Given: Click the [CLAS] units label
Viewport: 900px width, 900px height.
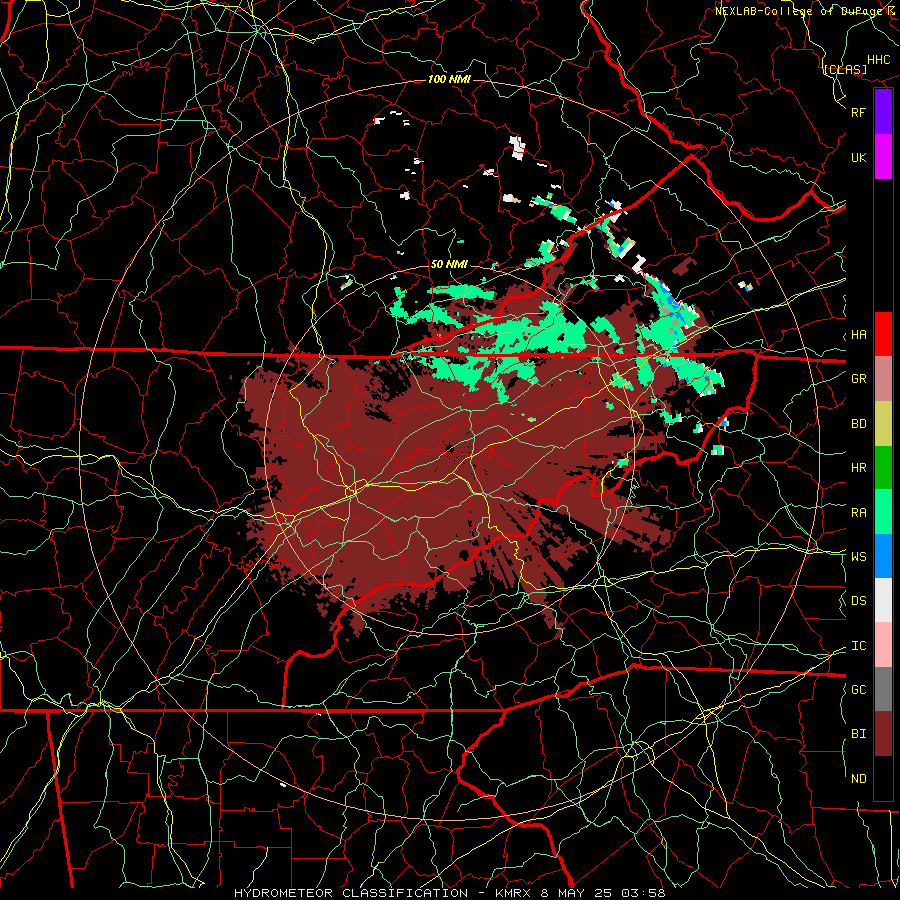Looking at the screenshot, I should 845,70.
